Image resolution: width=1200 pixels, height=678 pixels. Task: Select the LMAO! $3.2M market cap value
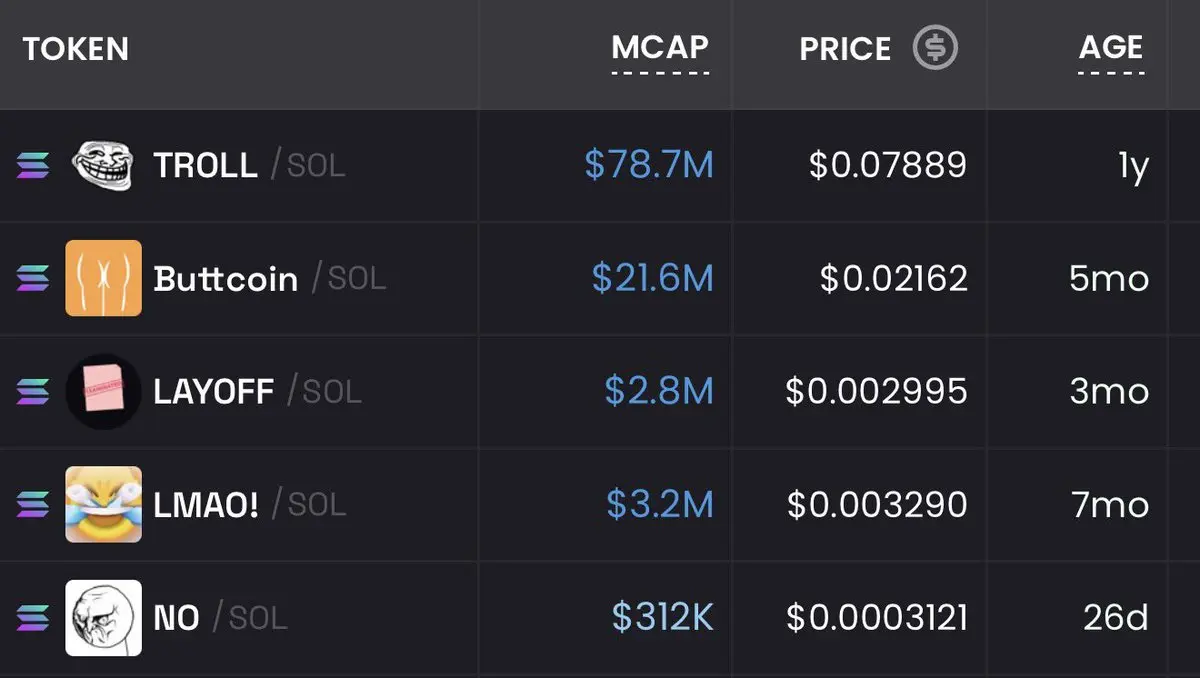660,505
